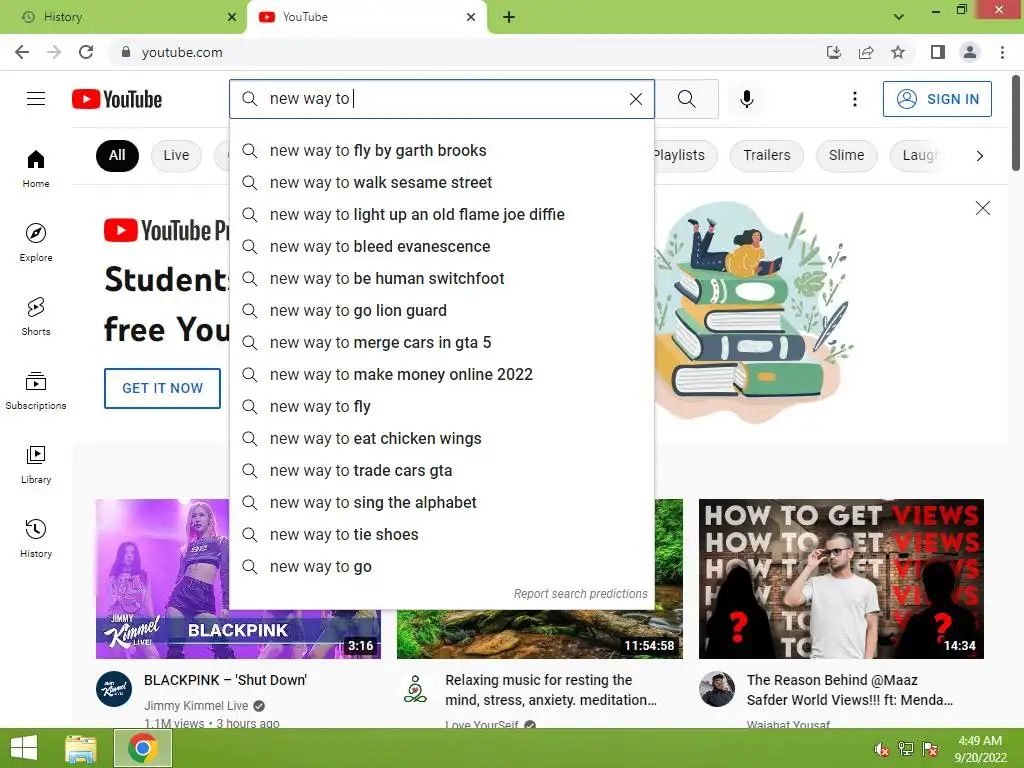The width and height of the screenshot is (1024, 768).
Task: Choose suggestion 'new way to walk sesame street'
Action: (x=441, y=182)
